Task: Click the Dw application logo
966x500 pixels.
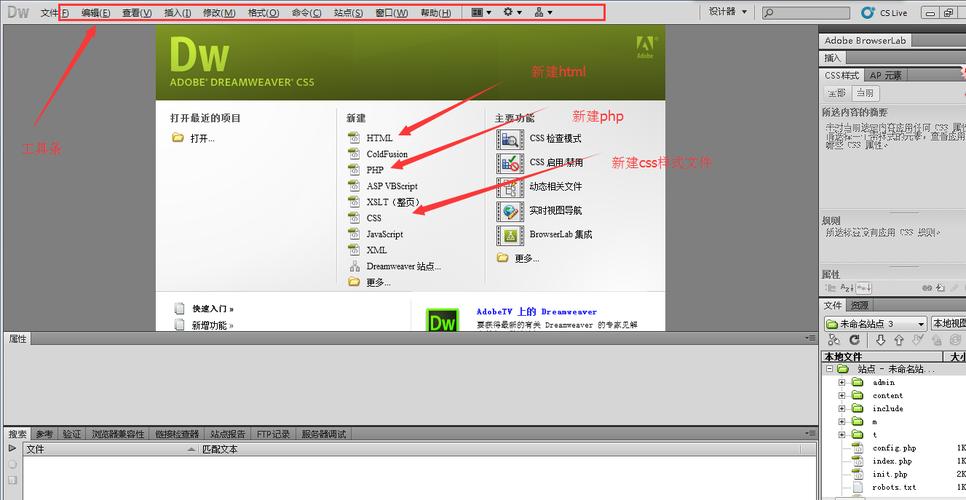Action: 18,12
